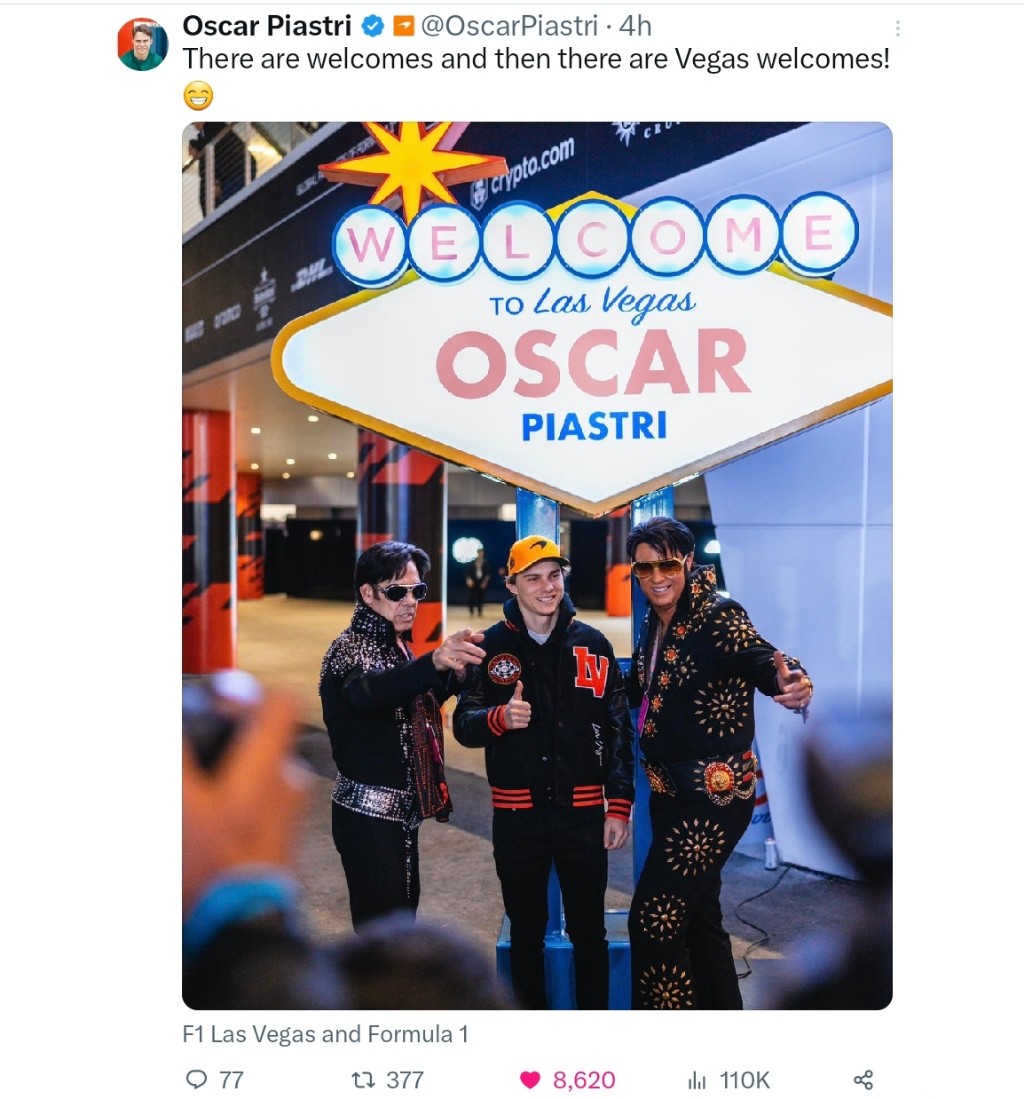The height and width of the screenshot is (1099, 1024).
Task: Unlike the post via the pink heart
Action: 531,1079
